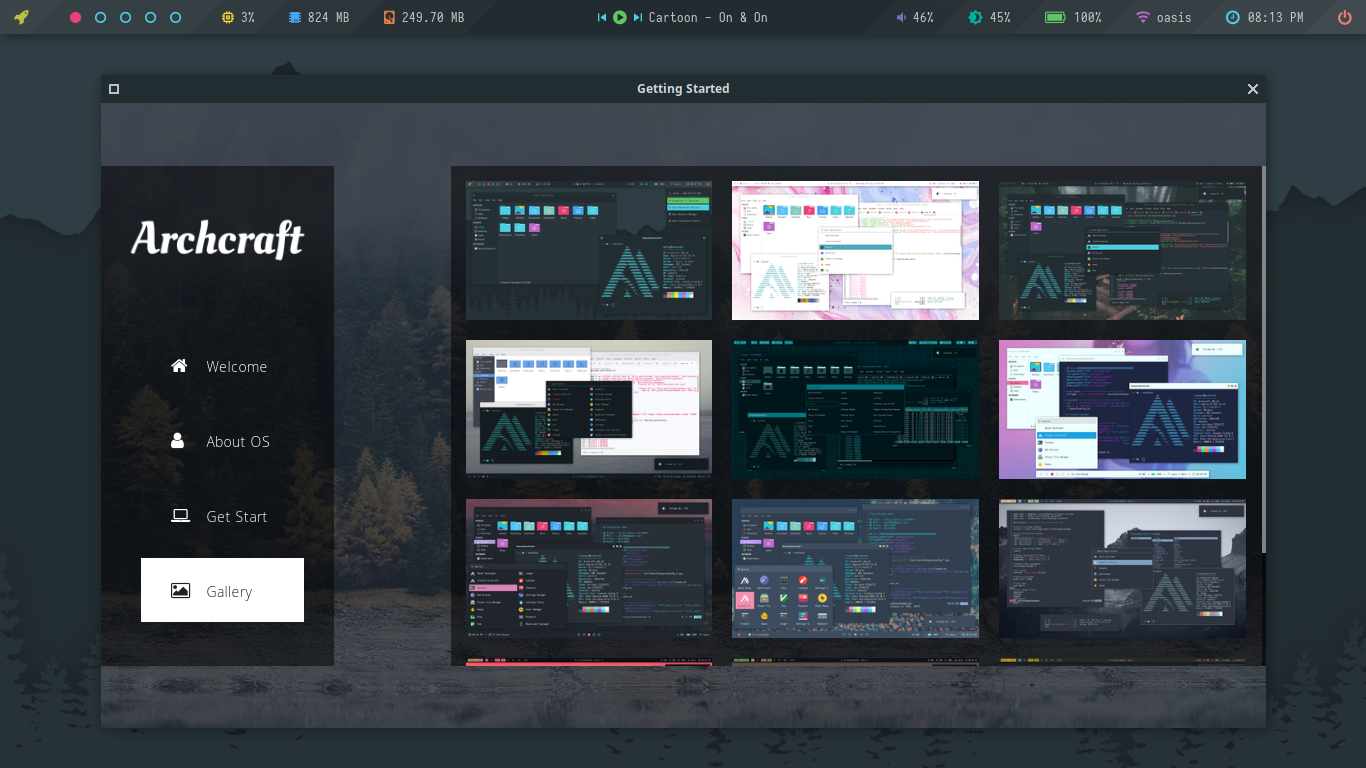The width and height of the screenshot is (1366, 768).
Task: Click the blue memory chip icon
Action: coord(295,18)
